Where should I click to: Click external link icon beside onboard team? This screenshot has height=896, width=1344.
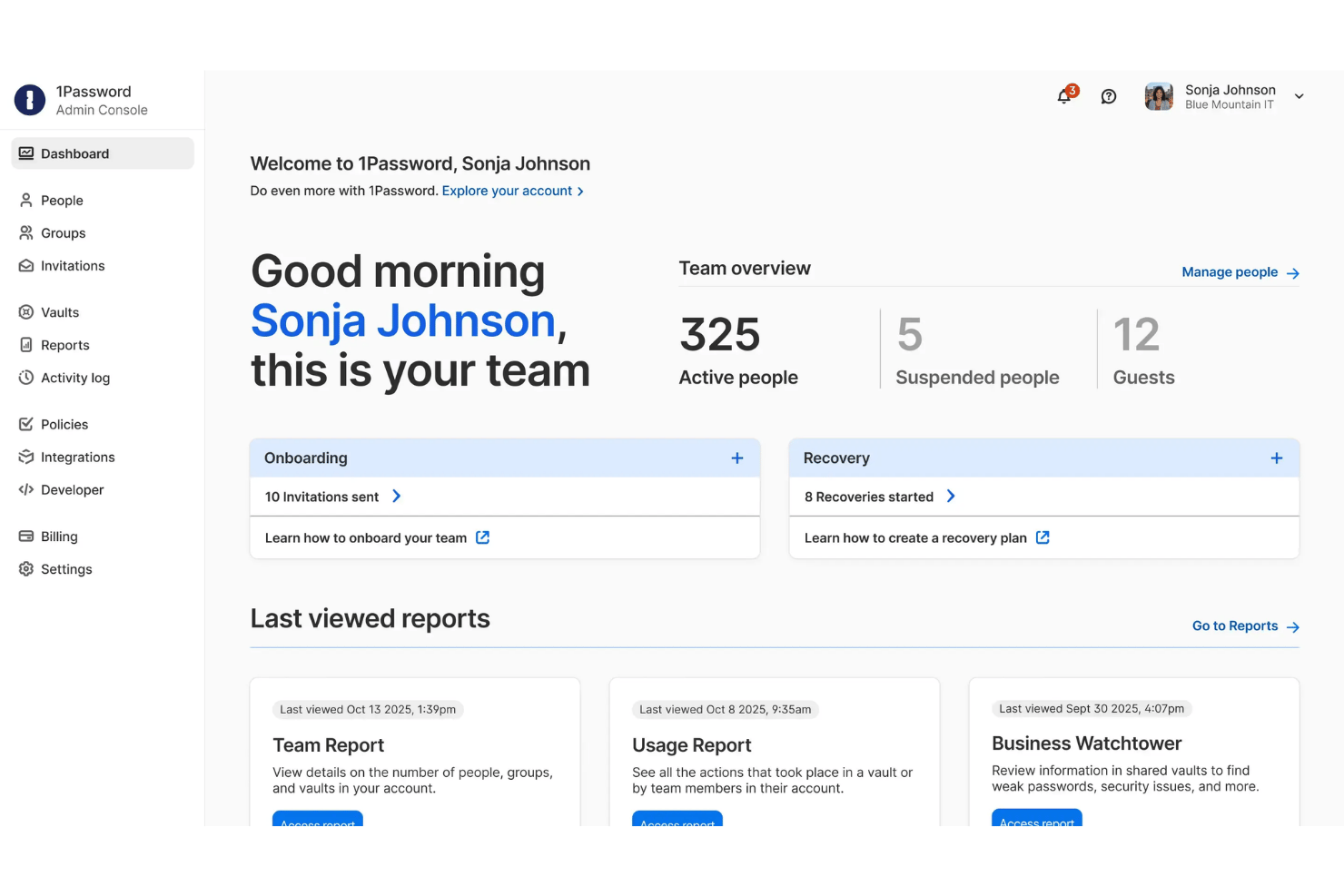pos(483,537)
